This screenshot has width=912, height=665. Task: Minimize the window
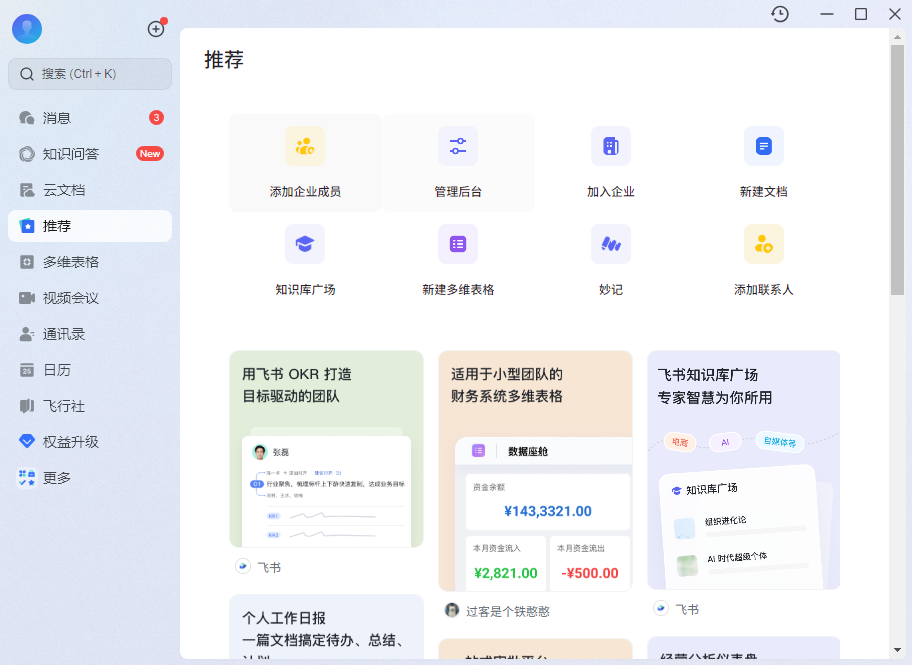pos(826,14)
